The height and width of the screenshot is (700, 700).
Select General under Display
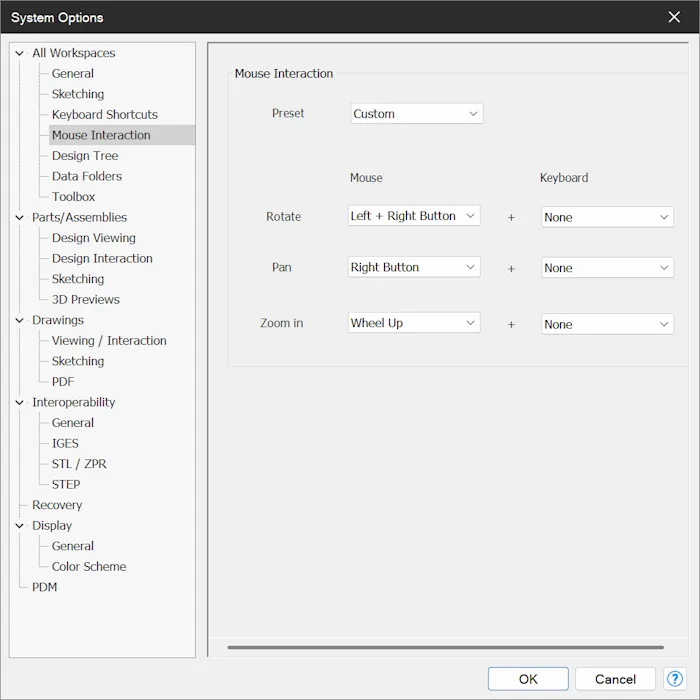coord(73,546)
